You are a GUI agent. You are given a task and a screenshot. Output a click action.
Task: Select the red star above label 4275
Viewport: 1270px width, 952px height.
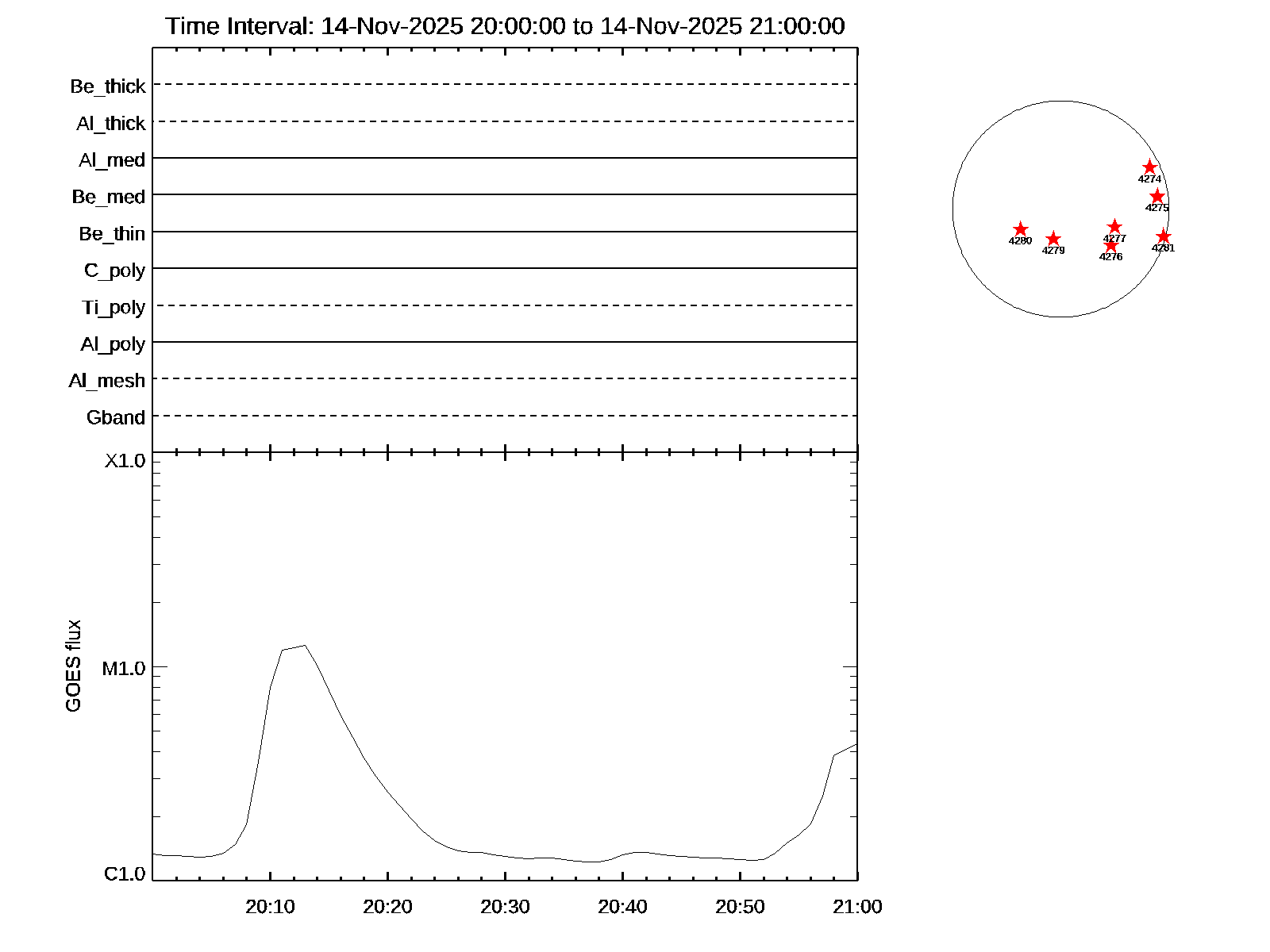point(1157,196)
